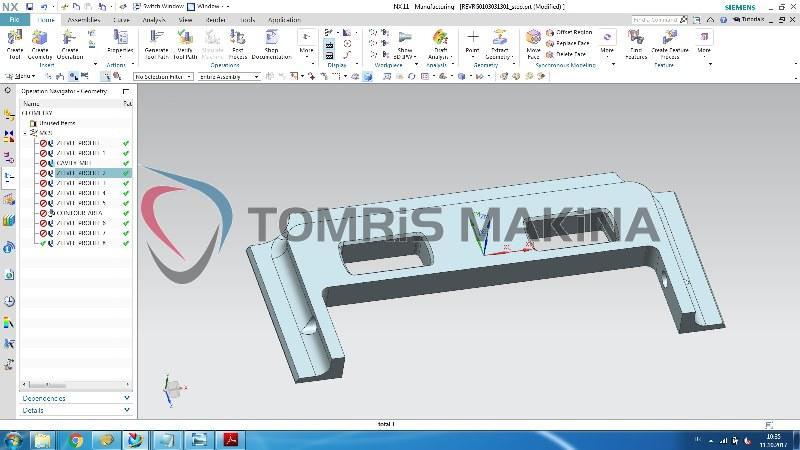Open Chrome from the taskbar

click(75, 440)
